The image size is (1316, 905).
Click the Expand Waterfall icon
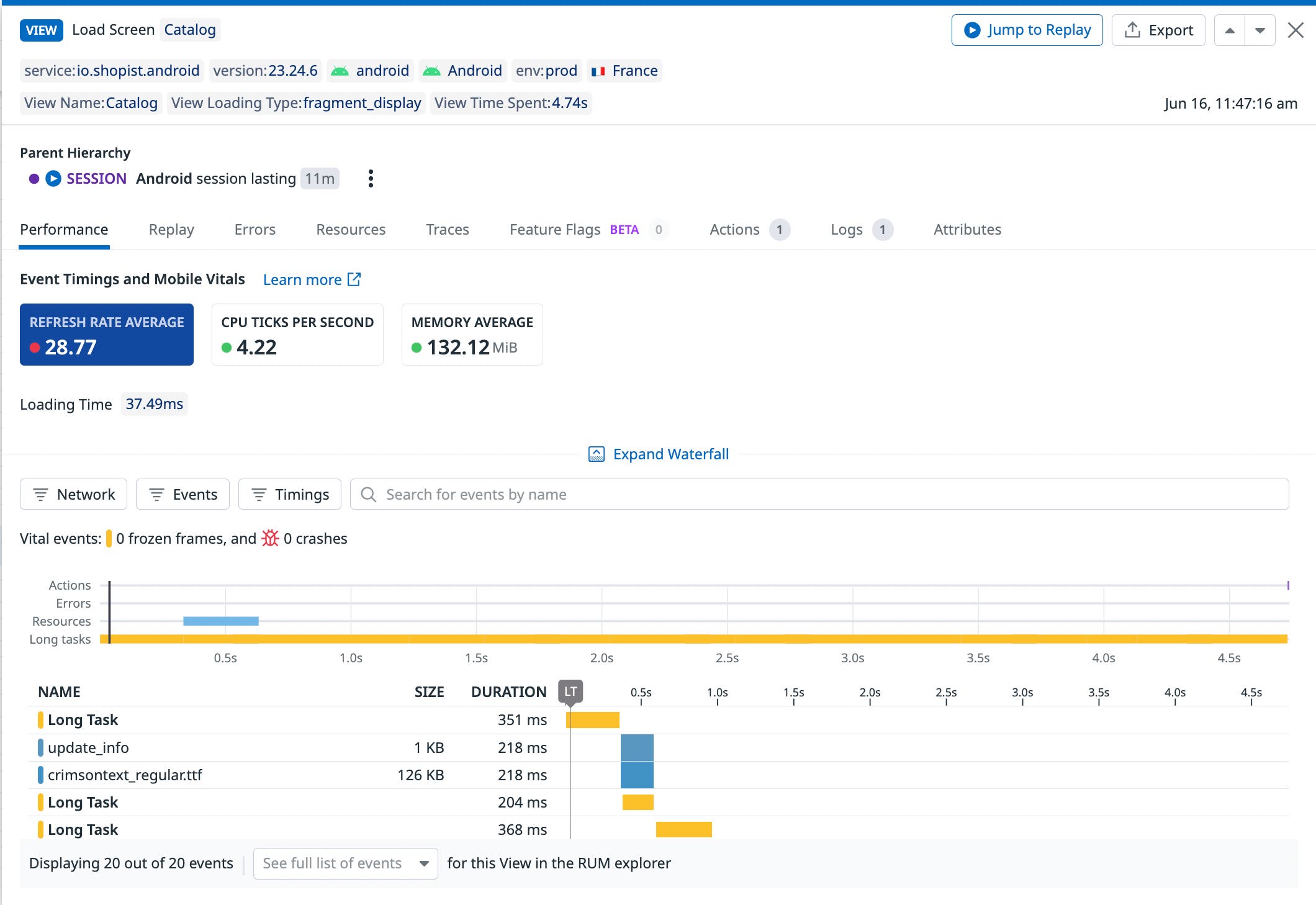point(596,454)
